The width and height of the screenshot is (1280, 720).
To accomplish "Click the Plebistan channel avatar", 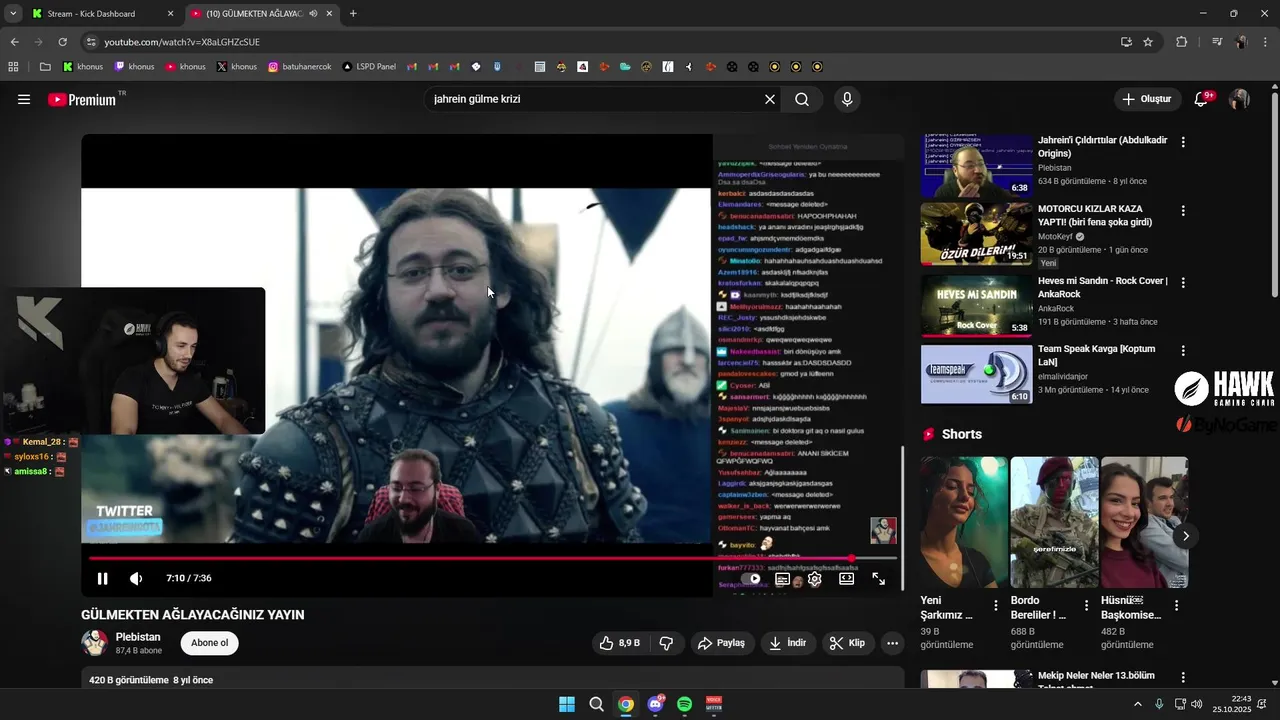I will 94,643.
